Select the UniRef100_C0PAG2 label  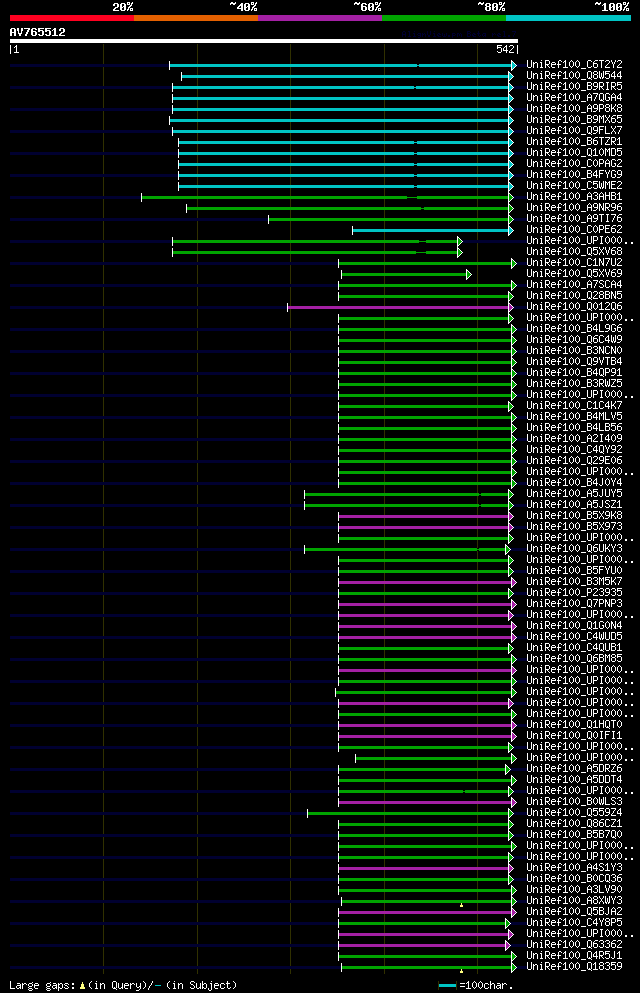coord(574,163)
